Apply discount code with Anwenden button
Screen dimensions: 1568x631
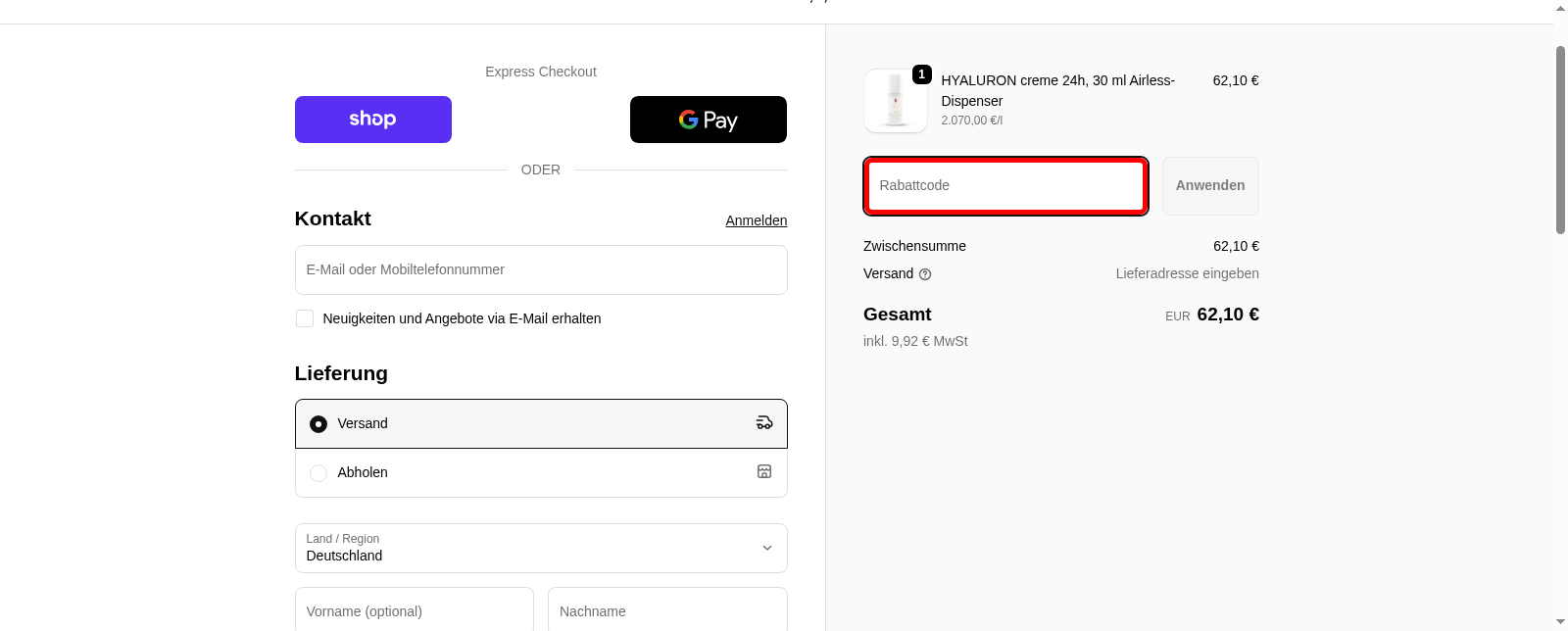click(x=1210, y=186)
